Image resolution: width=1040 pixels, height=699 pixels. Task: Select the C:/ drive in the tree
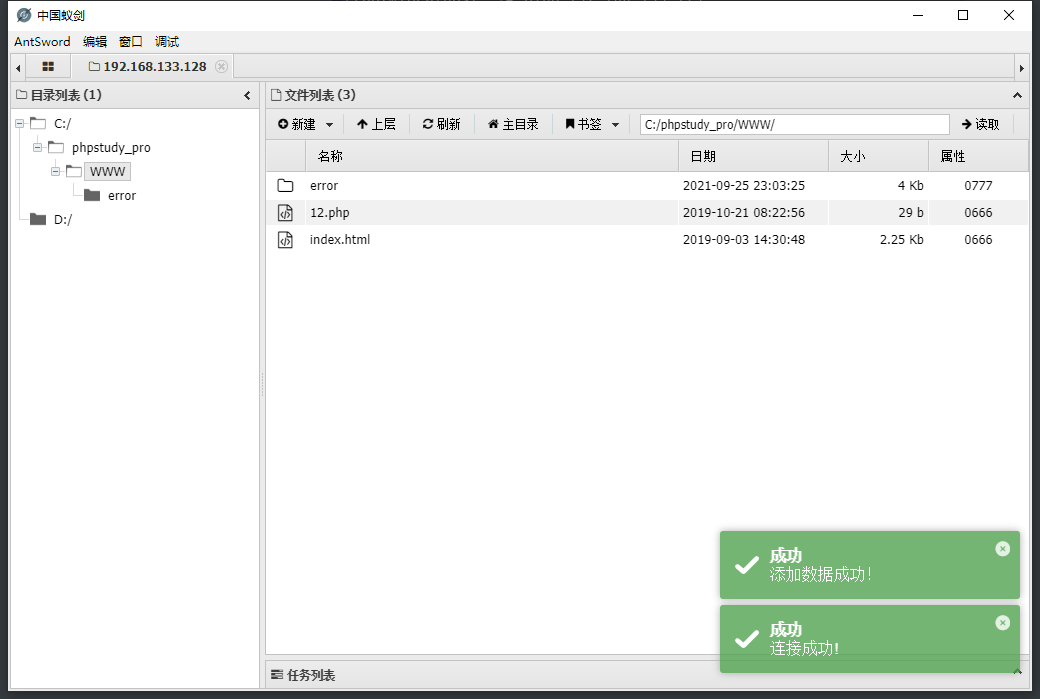(62, 123)
